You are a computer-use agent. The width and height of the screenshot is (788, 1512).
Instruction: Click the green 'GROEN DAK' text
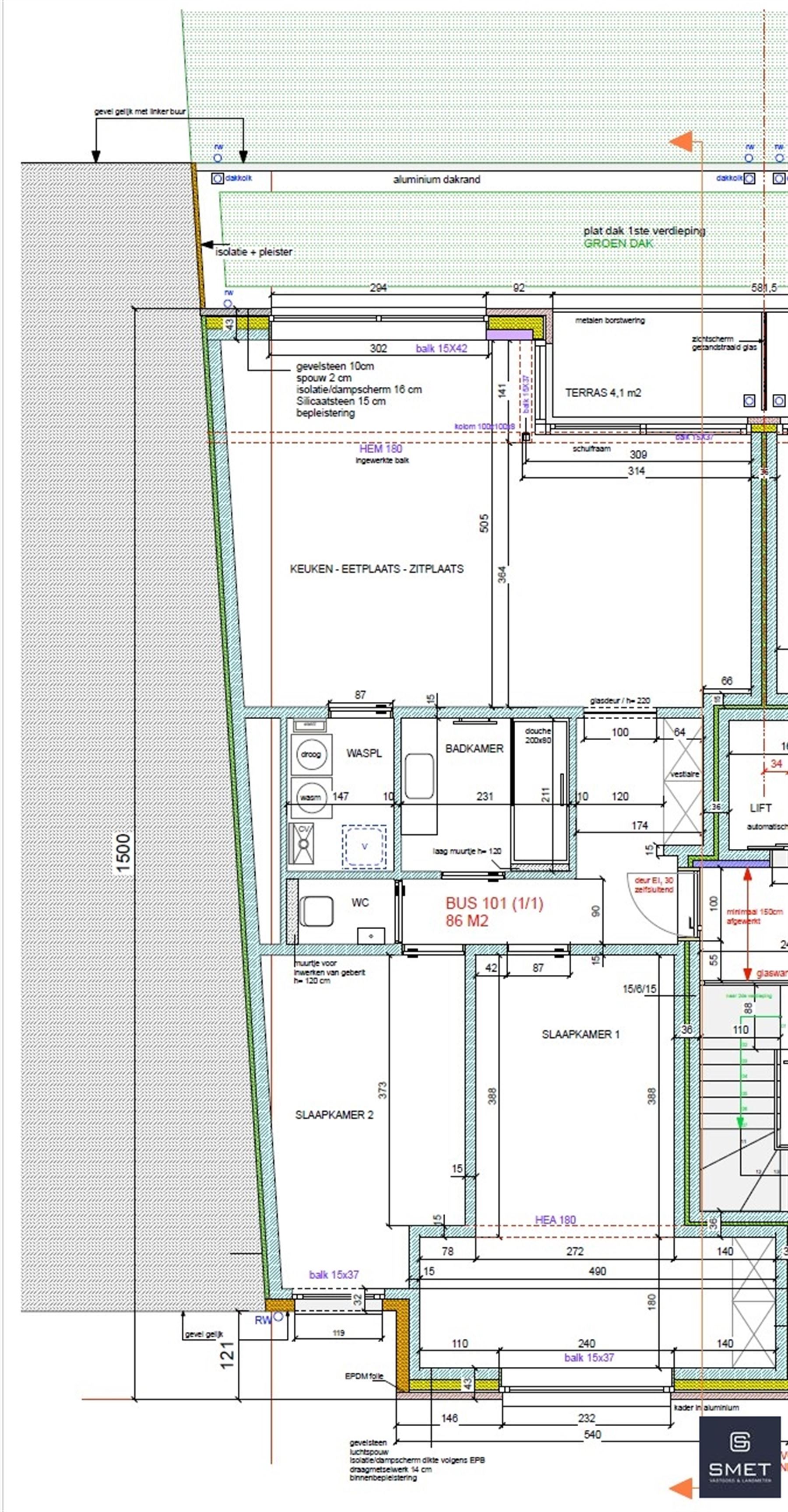(618, 244)
